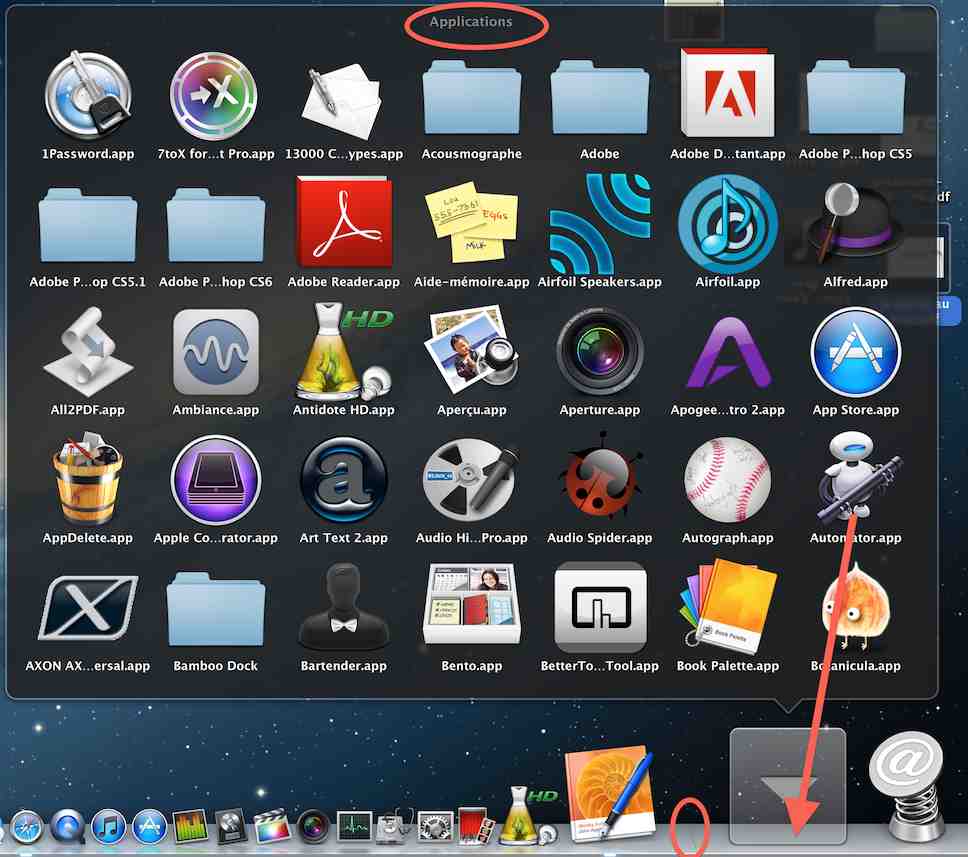Image resolution: width=968 pixels, height=857 pixels.
Task: Launch AppDelete.app trash bucket icon
Action: (x=88, y=478)
